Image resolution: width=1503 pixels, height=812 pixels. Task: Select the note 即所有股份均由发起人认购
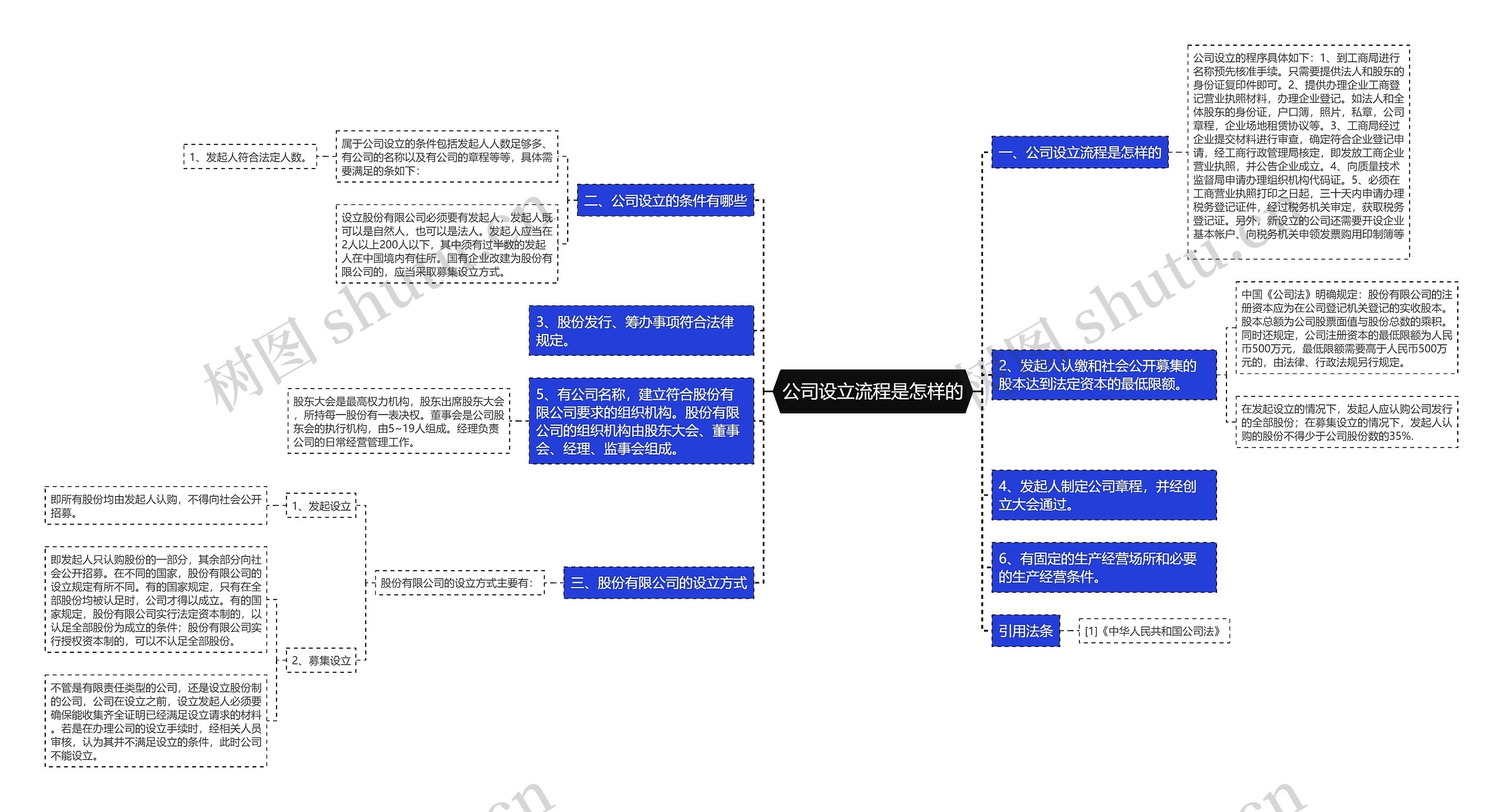click(x=156, y=506)
